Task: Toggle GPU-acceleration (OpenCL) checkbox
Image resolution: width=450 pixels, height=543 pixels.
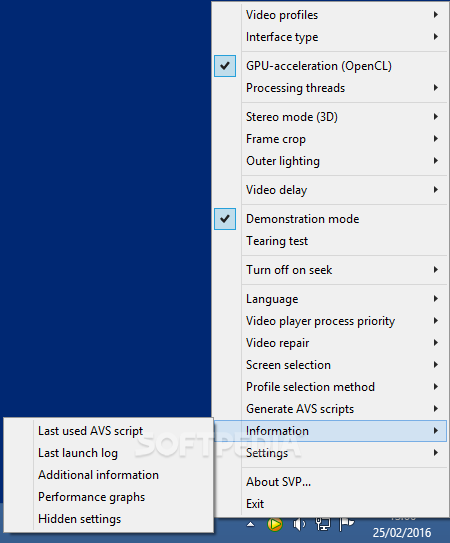Action: (x=225, y=66)
